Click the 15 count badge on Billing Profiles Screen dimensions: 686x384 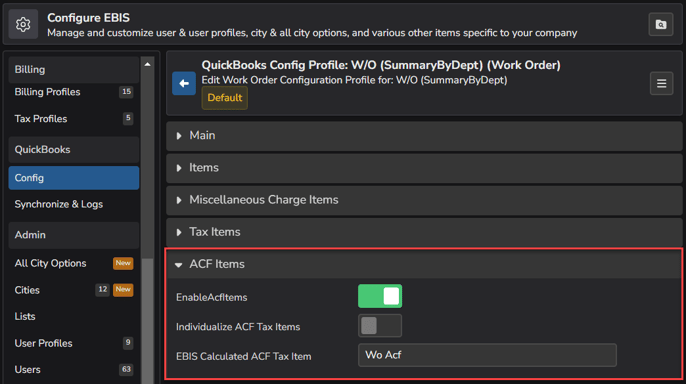[126, 92]
